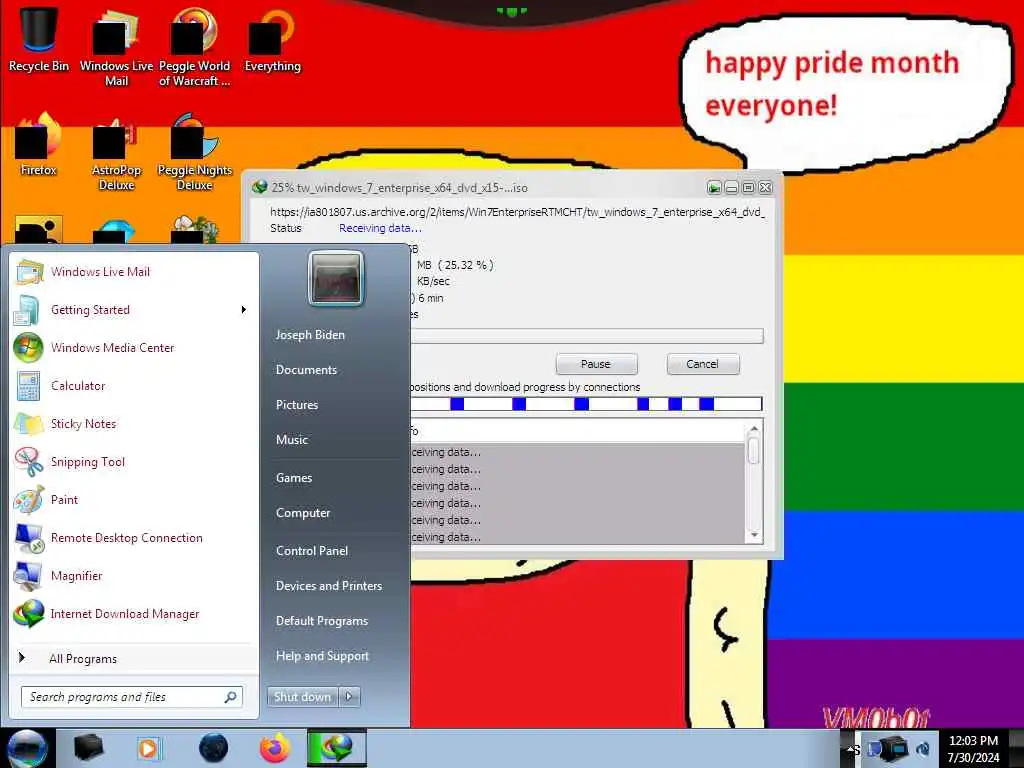This screenshot has height=768, width=1024.
Task: Open Documents from the Start menu
Action: [306, 370]
